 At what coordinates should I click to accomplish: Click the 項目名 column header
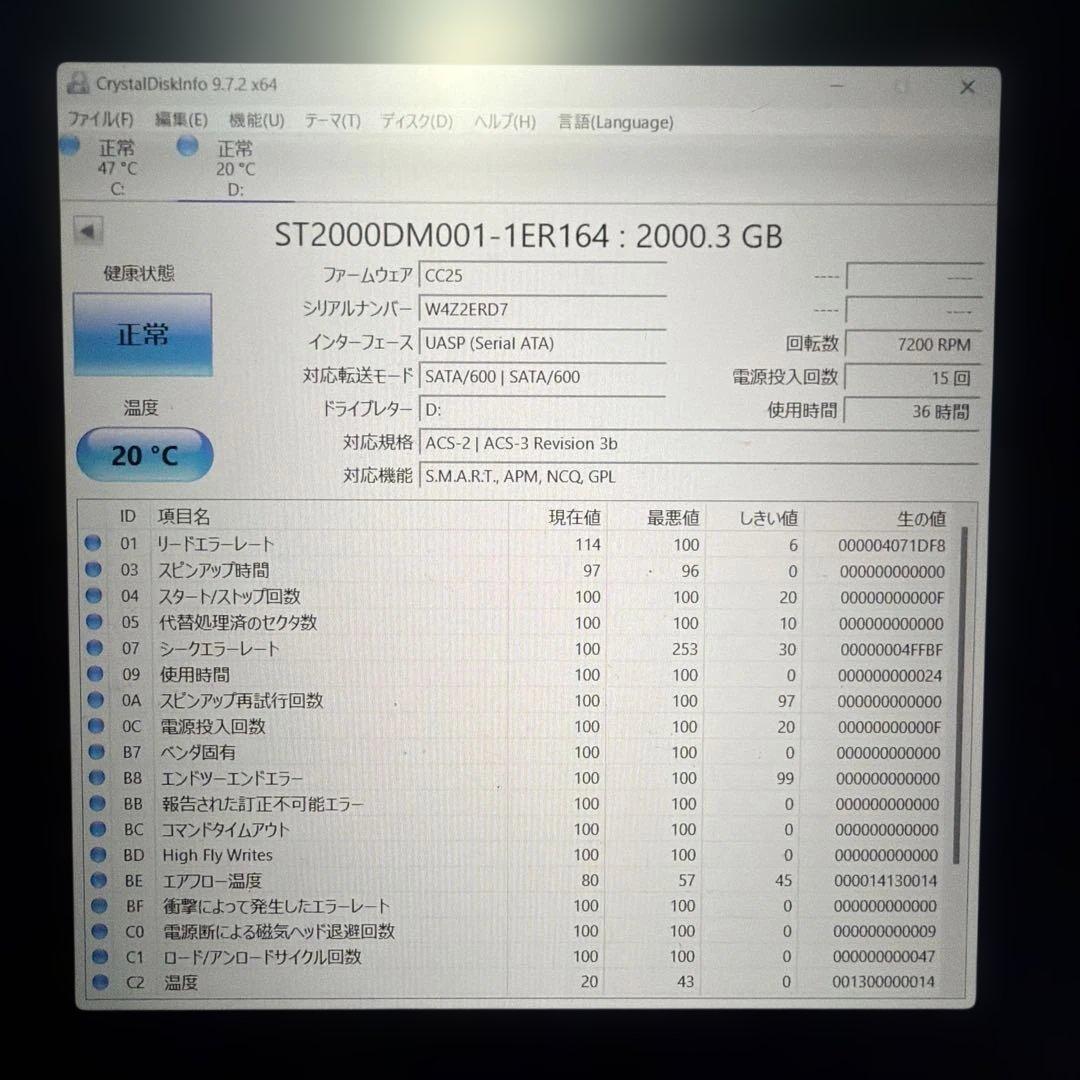click(x=184, y=517)
